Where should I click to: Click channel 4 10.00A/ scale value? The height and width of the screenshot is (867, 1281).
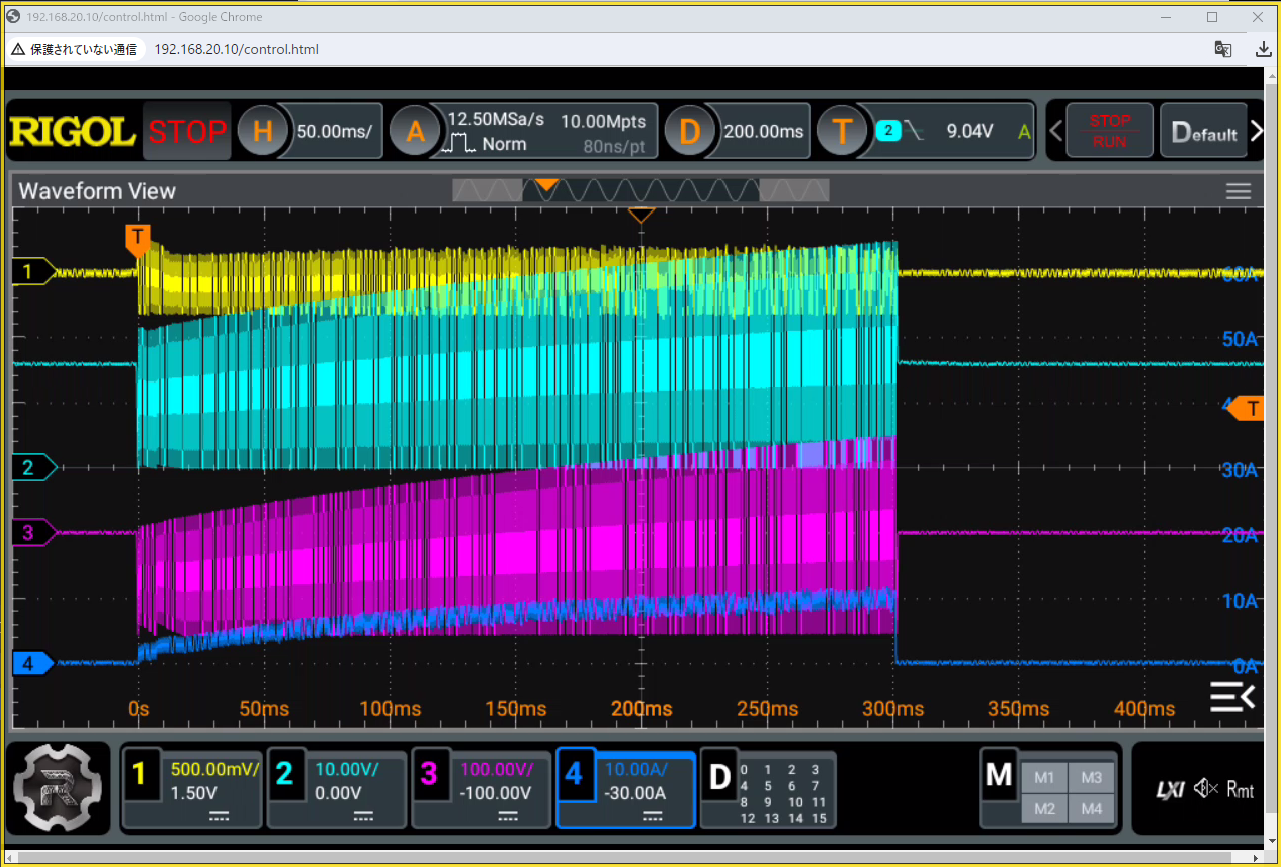[636, 770]
